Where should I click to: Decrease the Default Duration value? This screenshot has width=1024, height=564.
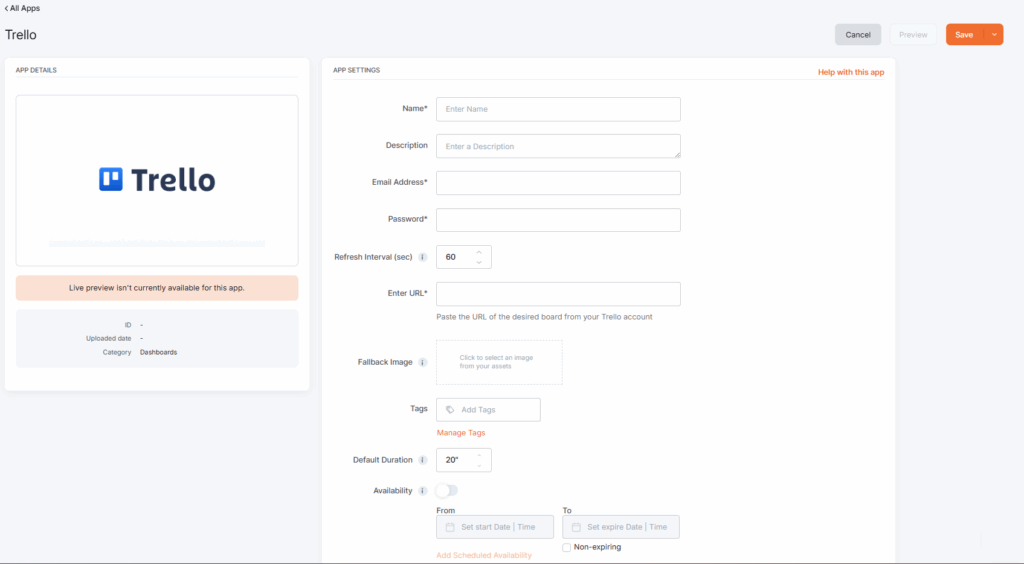coord(479,465)
